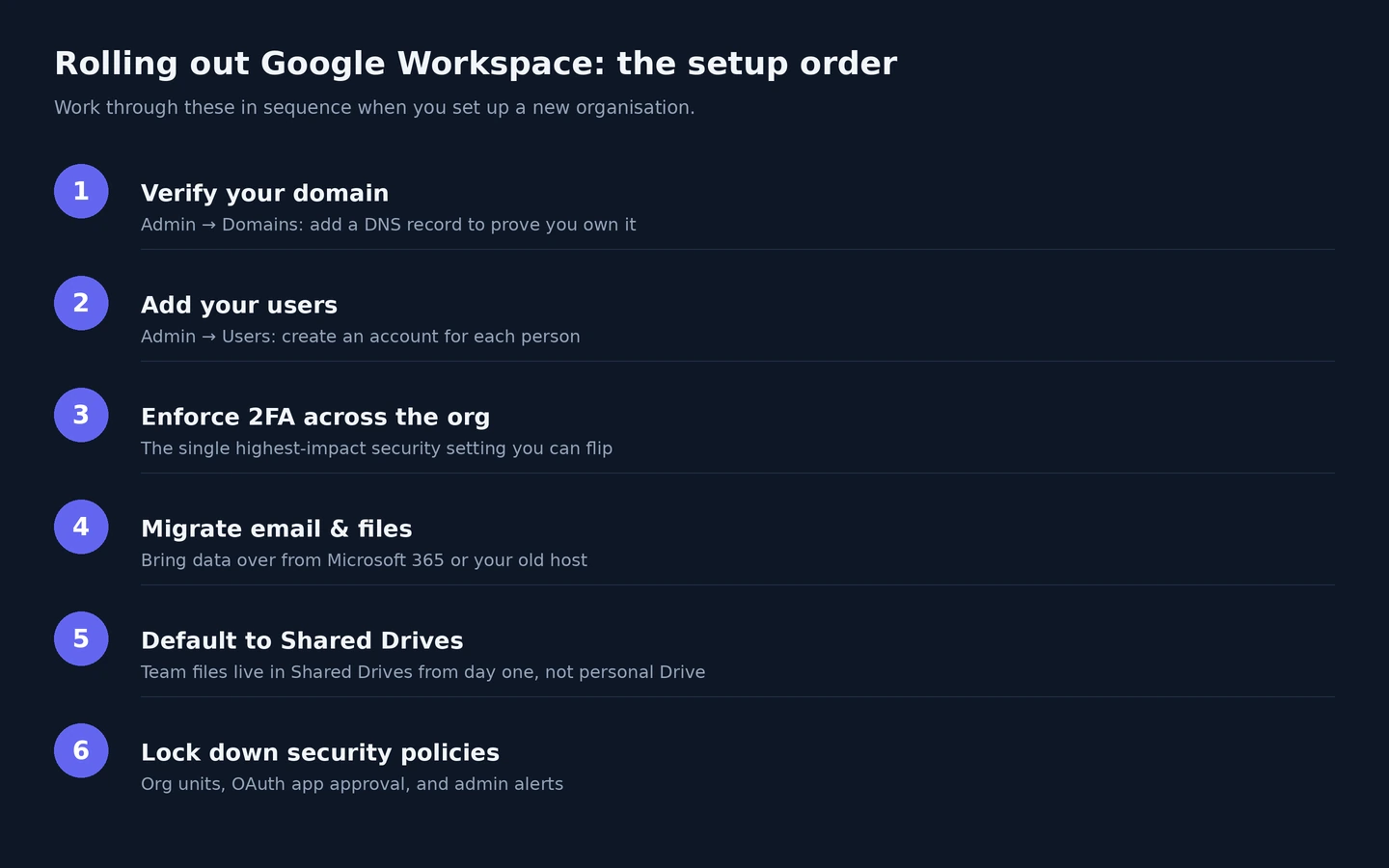This screenshot has width=1389, height=868.
Task: Click the step 6 number badge
Action: pyautogui.click(x=81, y=750)
